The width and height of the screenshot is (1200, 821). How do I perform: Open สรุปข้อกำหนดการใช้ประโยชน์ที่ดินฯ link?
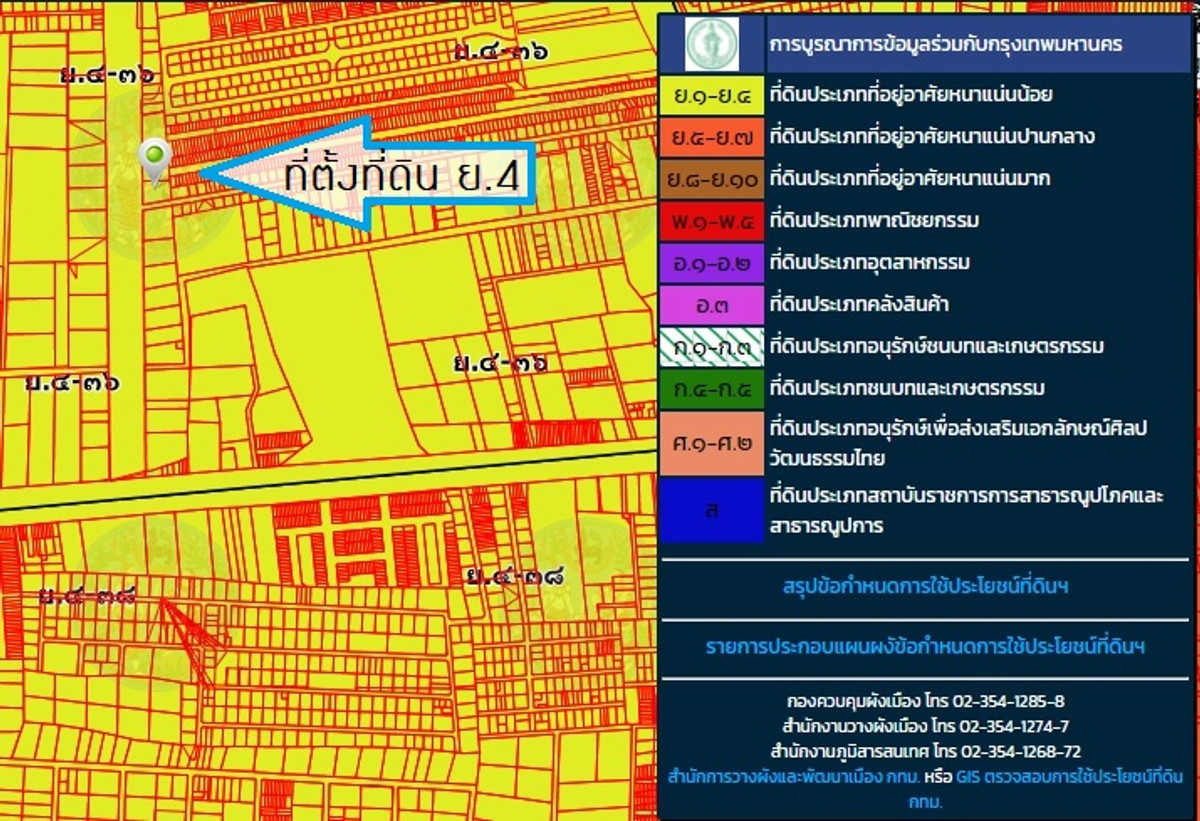tap(925, 587)
